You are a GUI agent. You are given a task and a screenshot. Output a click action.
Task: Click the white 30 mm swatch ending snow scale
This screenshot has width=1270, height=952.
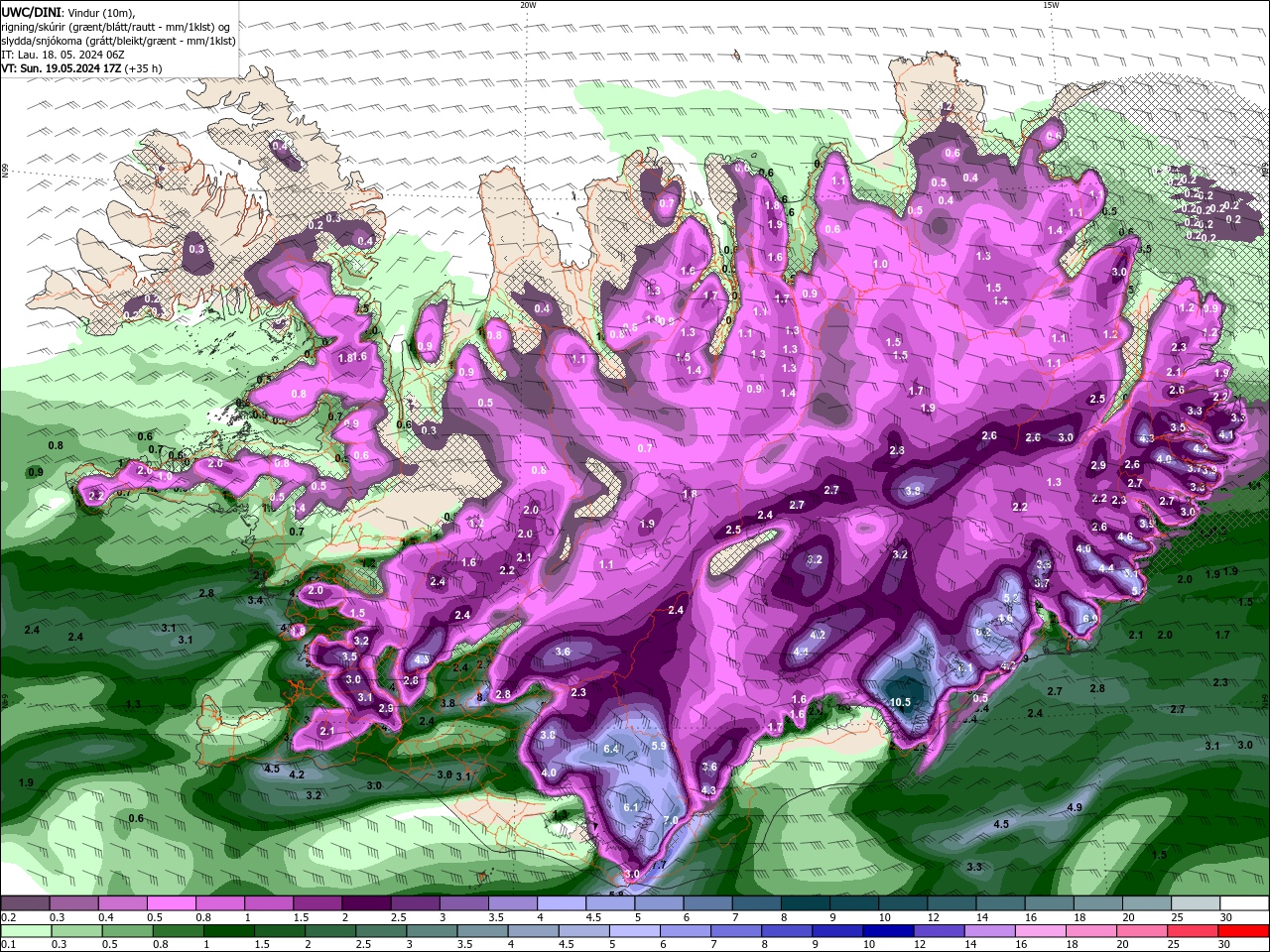tap(1243, 903)
